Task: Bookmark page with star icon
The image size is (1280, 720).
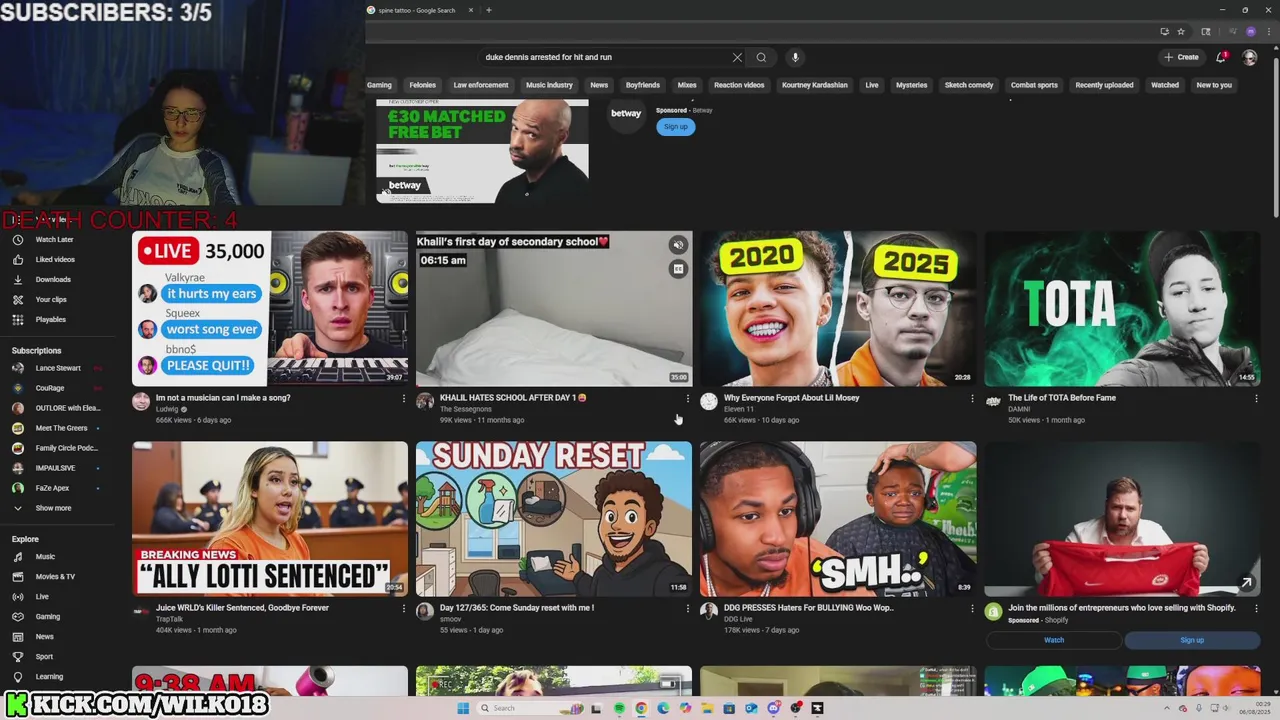Action: click(x=1180, y=32)
